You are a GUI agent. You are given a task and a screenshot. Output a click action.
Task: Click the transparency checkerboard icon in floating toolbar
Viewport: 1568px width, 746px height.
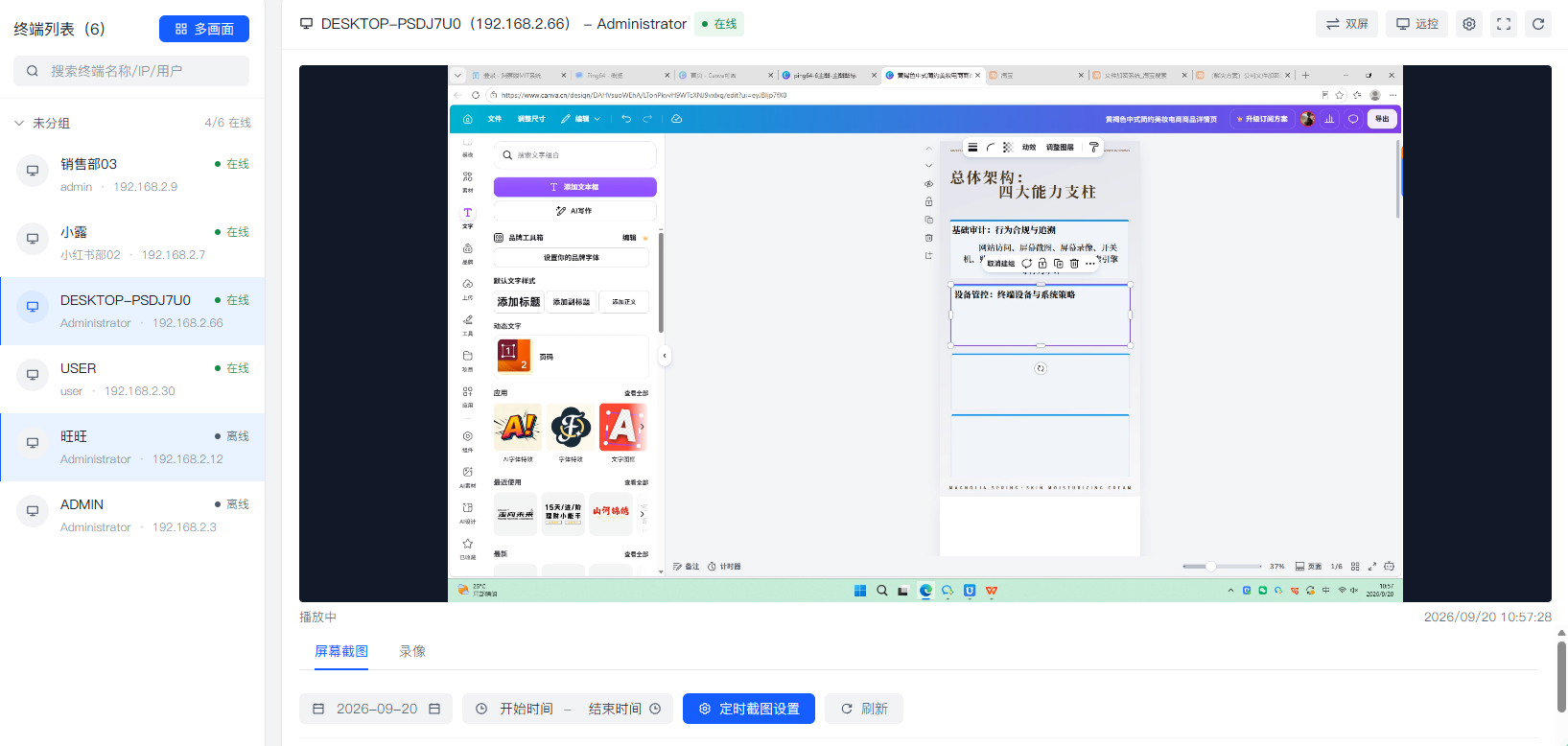(x=1008, y=148)
